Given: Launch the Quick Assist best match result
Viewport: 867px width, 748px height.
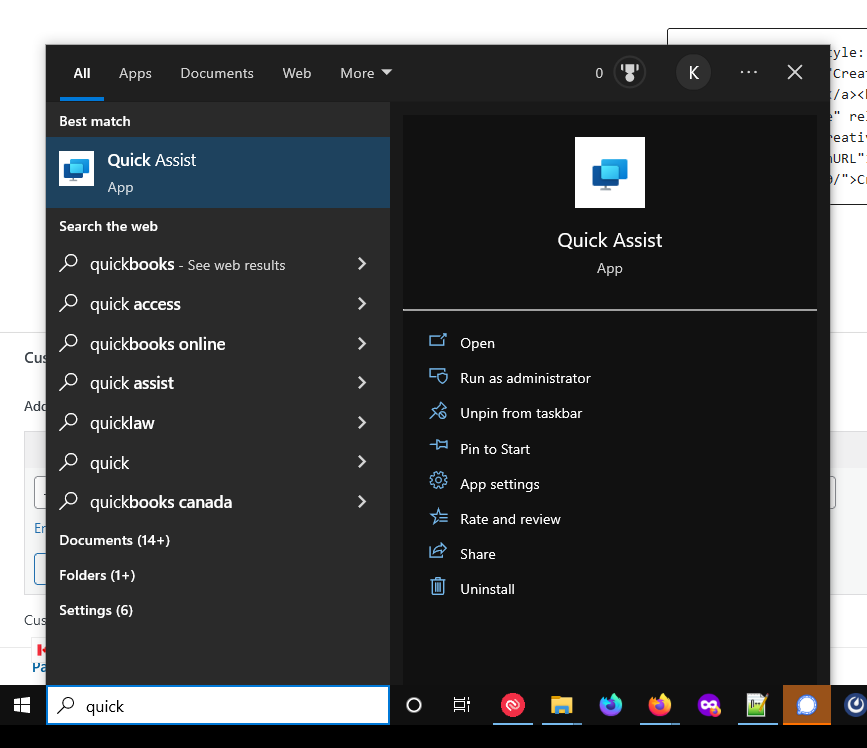Looking at the screenshot, I should click(x=218, y=172).
